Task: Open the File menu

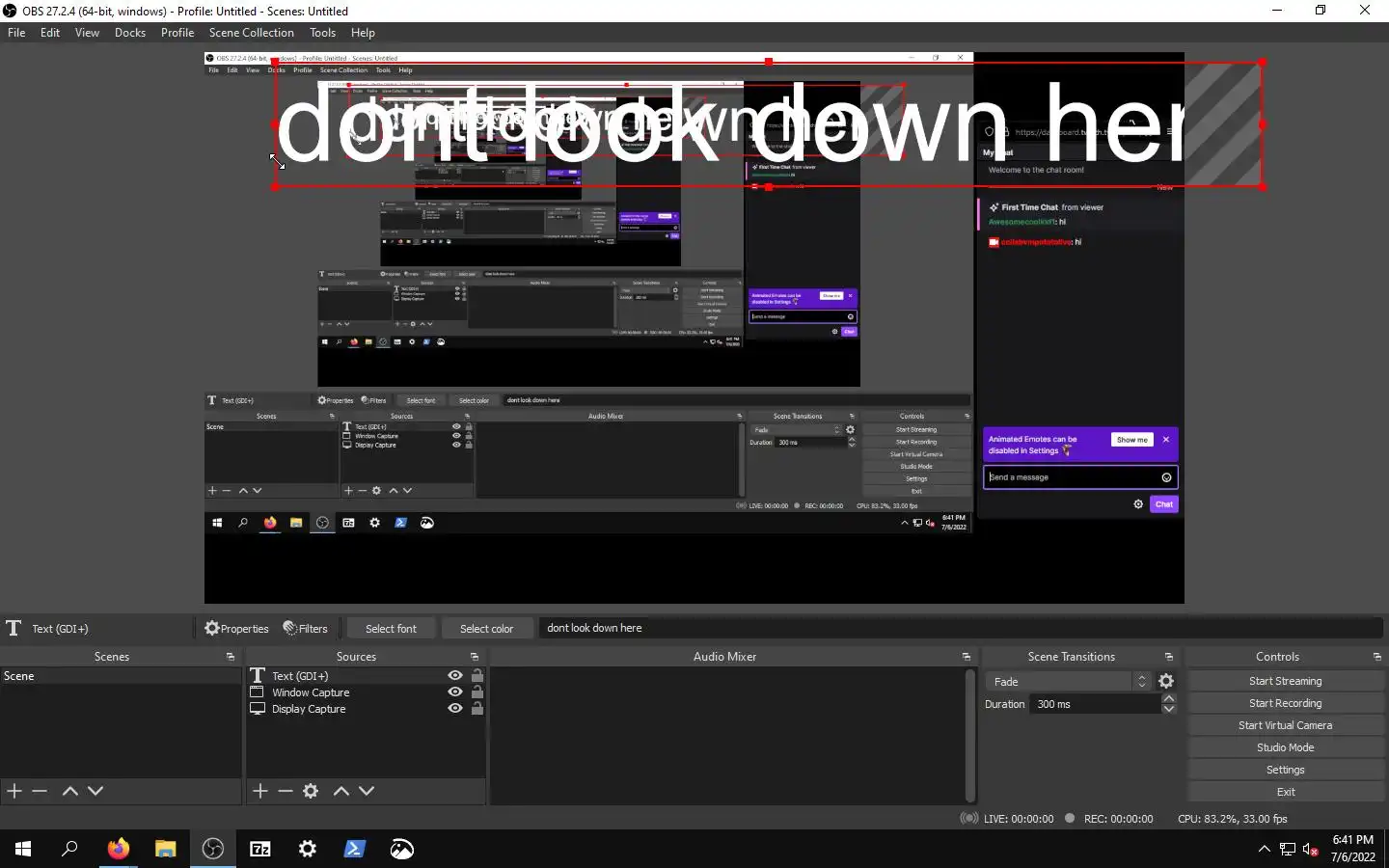Action: coord(16,32)
